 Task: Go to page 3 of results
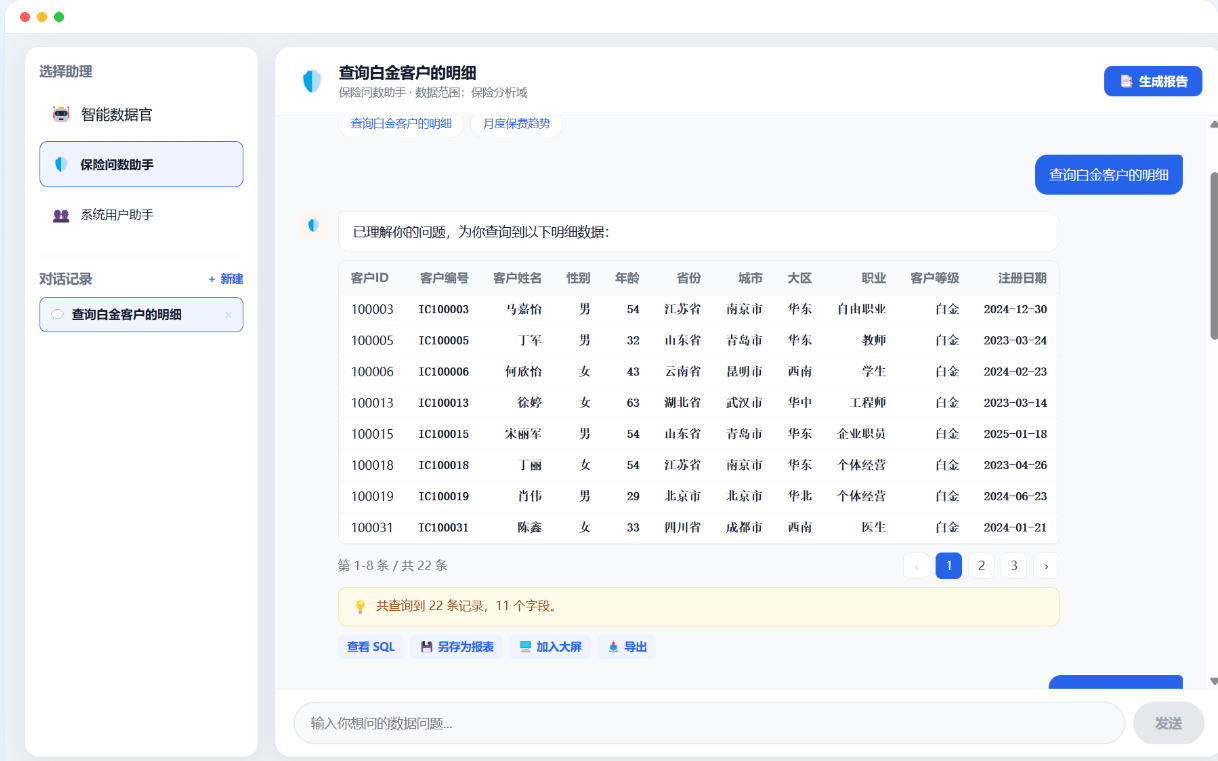point(1014,566)
